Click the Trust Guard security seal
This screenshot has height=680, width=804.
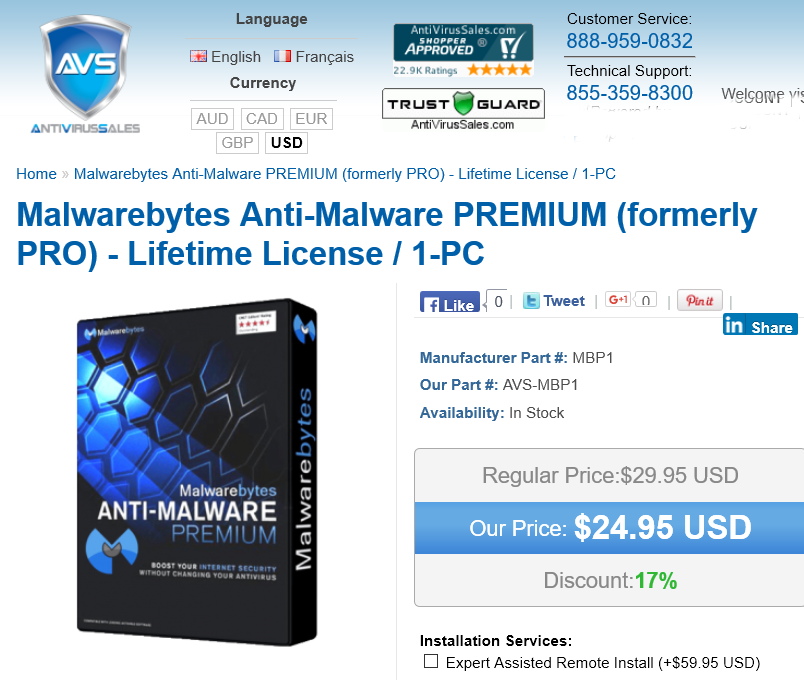point(463,110)
